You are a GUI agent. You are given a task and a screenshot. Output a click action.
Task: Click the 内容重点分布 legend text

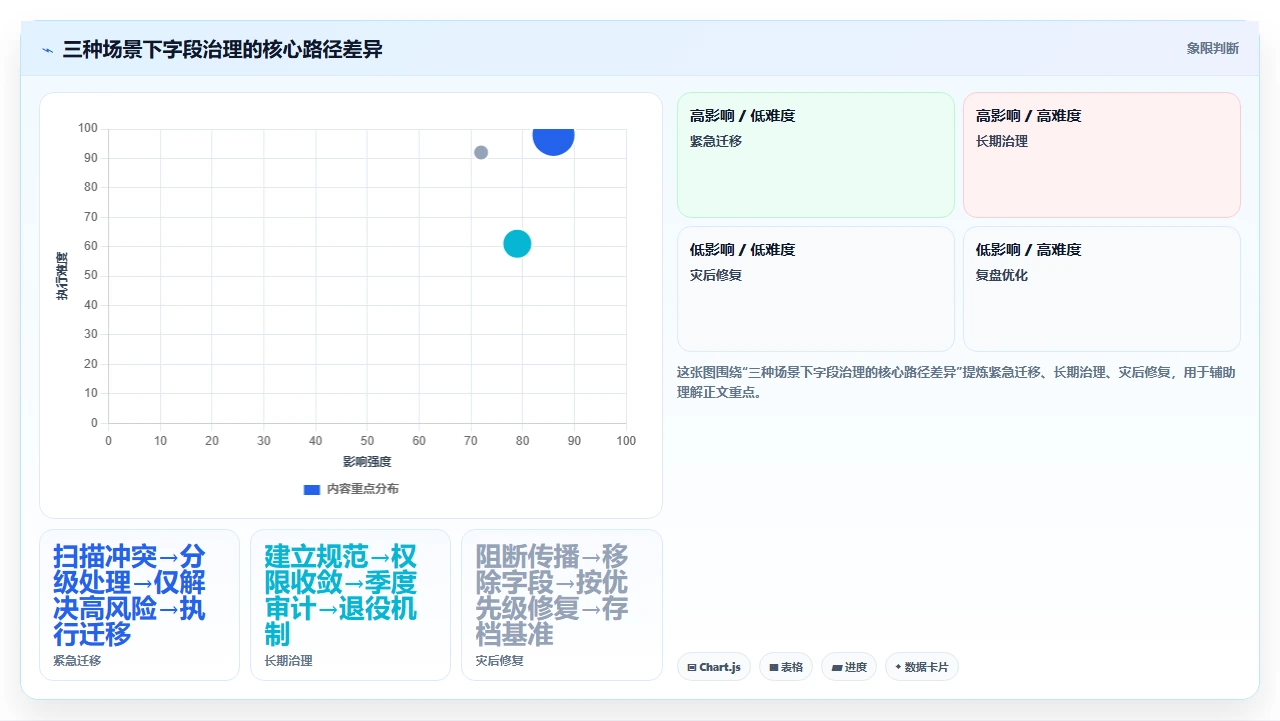click(363, 489)
